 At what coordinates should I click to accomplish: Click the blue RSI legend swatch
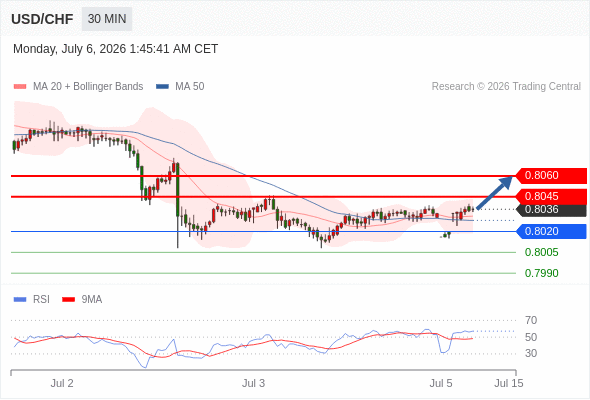click(x=20, y=300)
